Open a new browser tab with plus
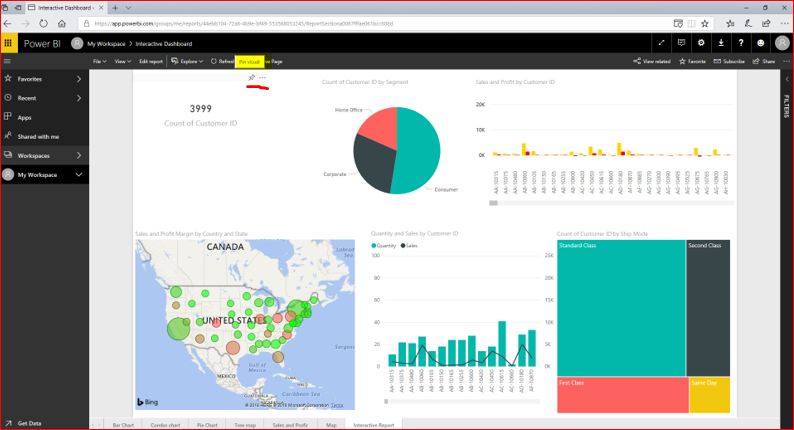 pos(115,8)
